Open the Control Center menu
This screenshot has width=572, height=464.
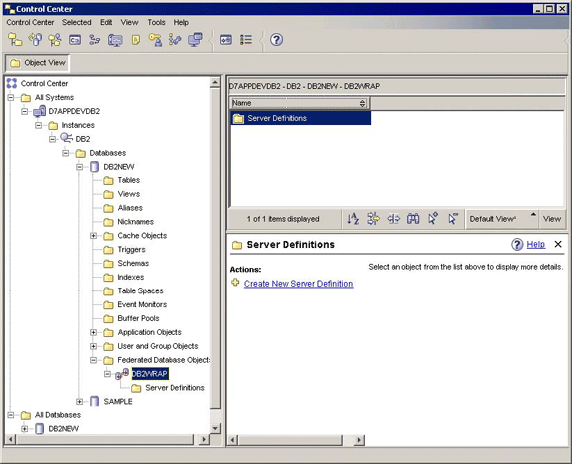(x=30, y=22)
